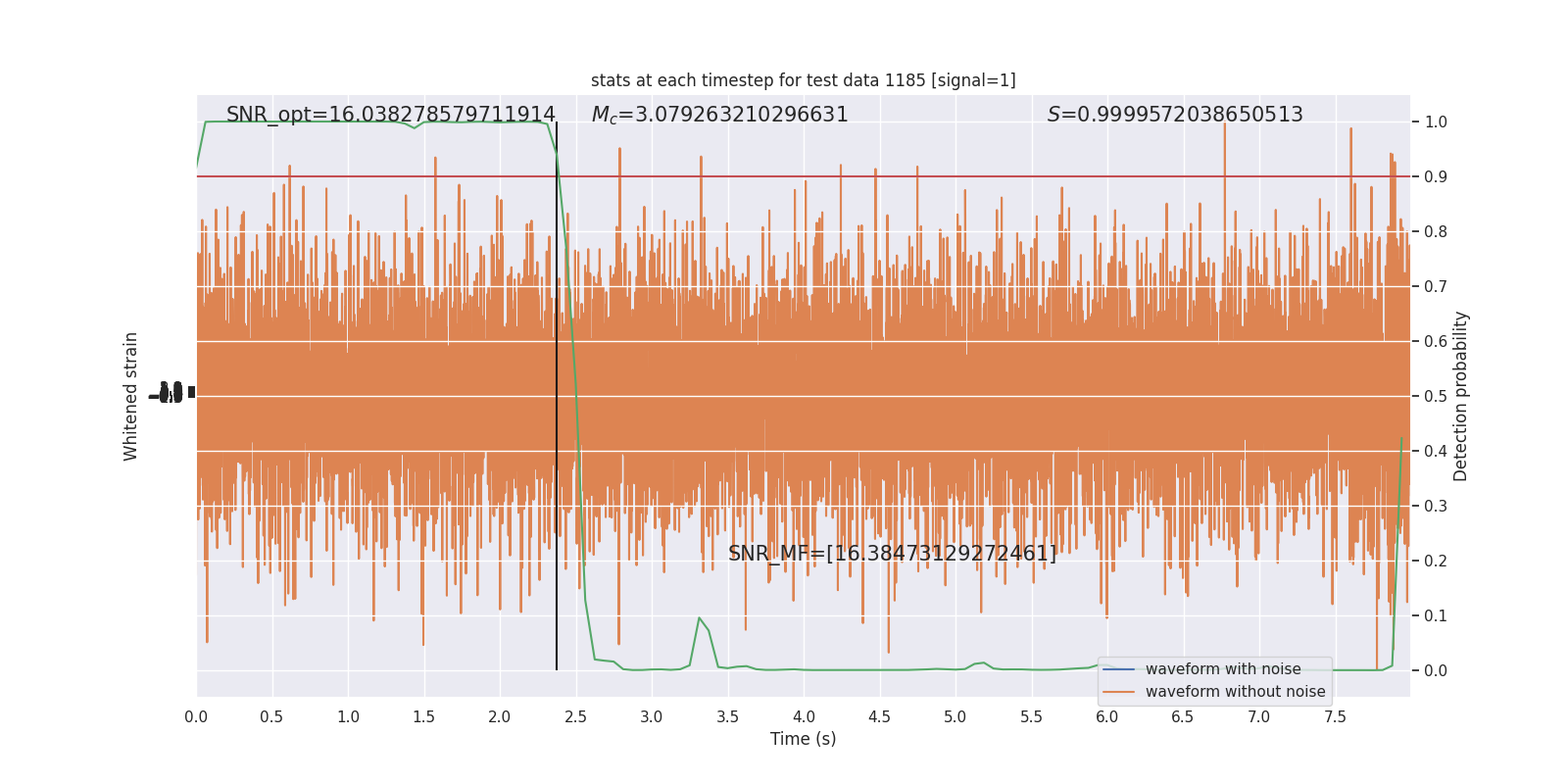
Task: Click x-axis tick label 5.0
Action: click(955, 717)
